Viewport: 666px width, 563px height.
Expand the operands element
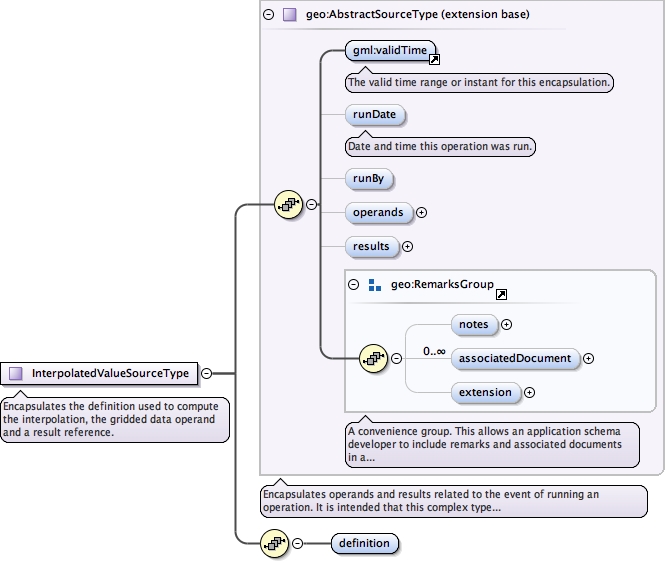click(421, 212)
